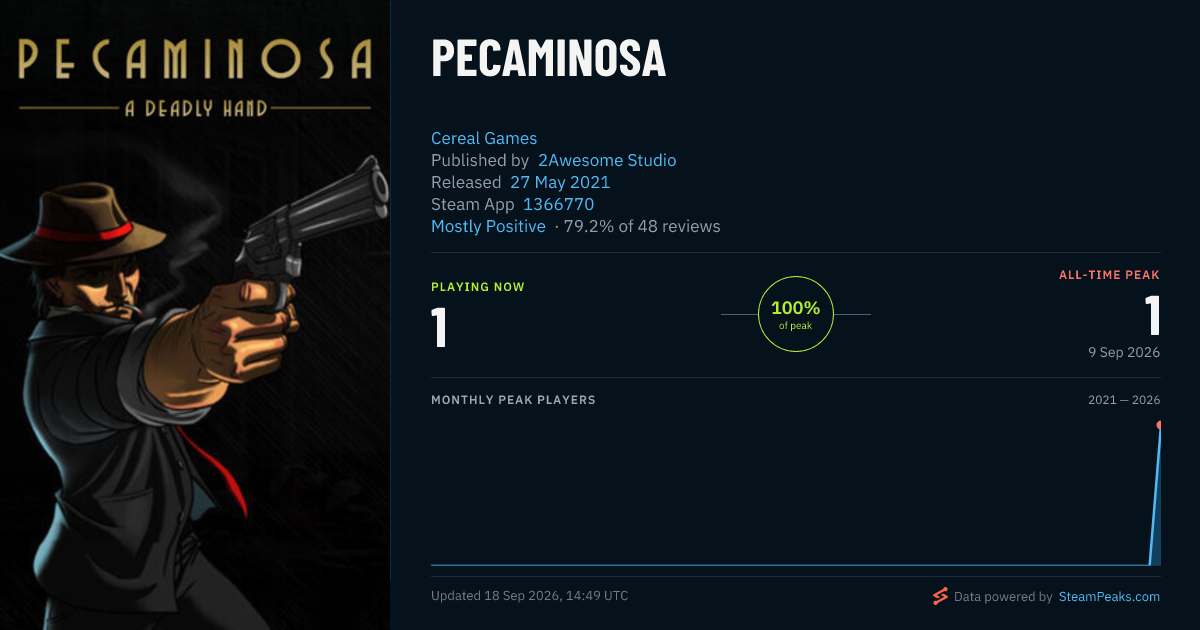Screen dimensions: 1200x630
Task: Click the Pecaminosa game cover art
Action: pyautogui.click(x=195, y=315)
